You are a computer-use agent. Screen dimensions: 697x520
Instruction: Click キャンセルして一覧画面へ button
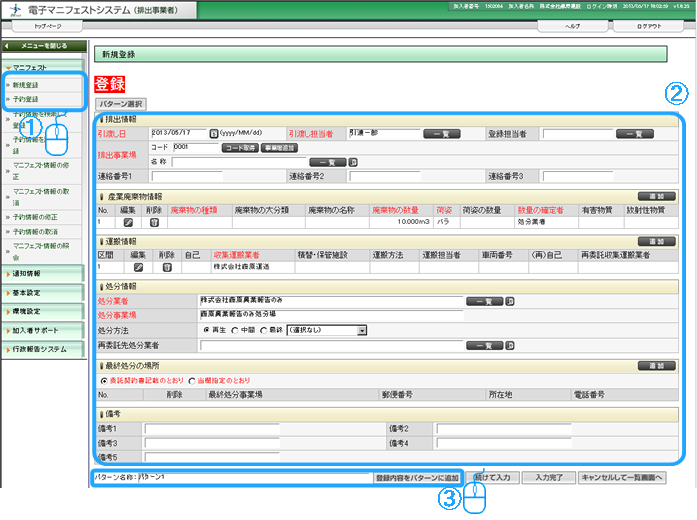click(x=622, y=478)
